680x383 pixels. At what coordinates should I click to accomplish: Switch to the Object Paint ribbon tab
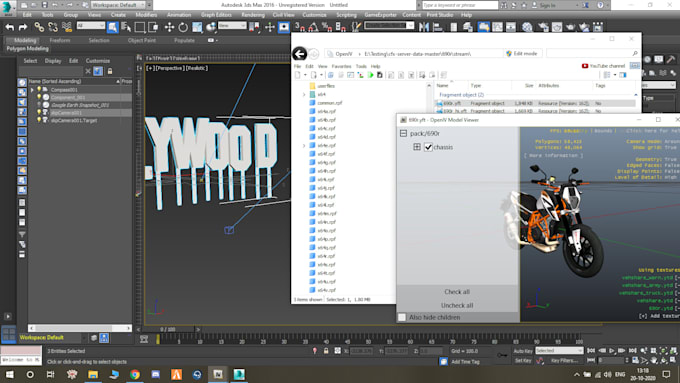141,40
